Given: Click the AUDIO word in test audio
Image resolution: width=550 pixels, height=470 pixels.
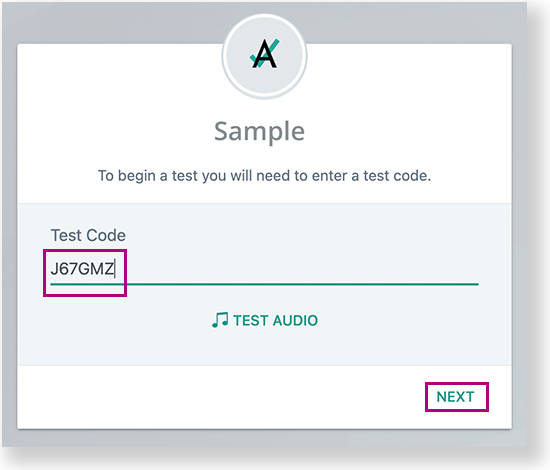Looking at the screenshot, I should tap(295, 321).
